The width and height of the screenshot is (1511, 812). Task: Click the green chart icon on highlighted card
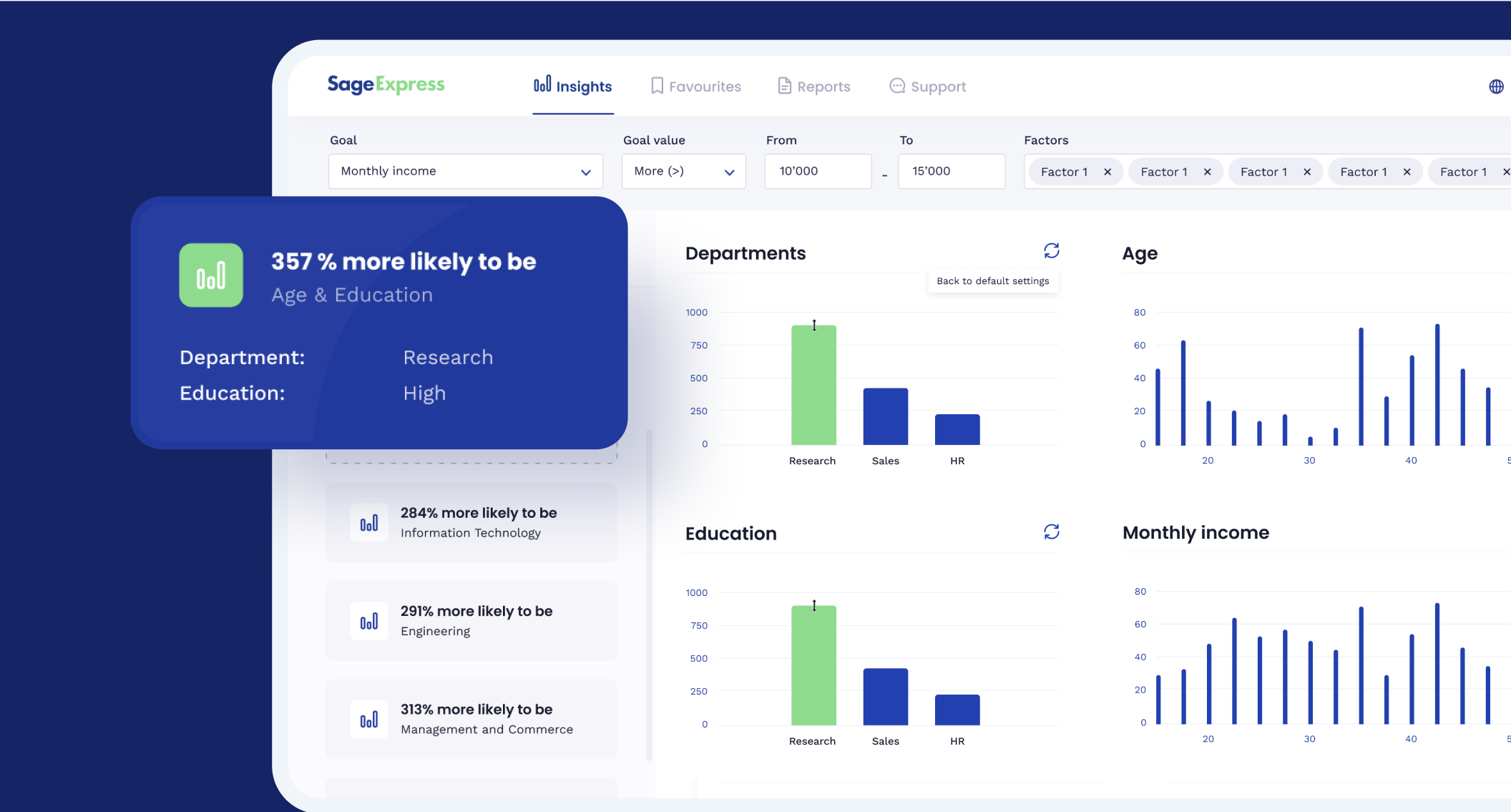(x=211, y=275)
